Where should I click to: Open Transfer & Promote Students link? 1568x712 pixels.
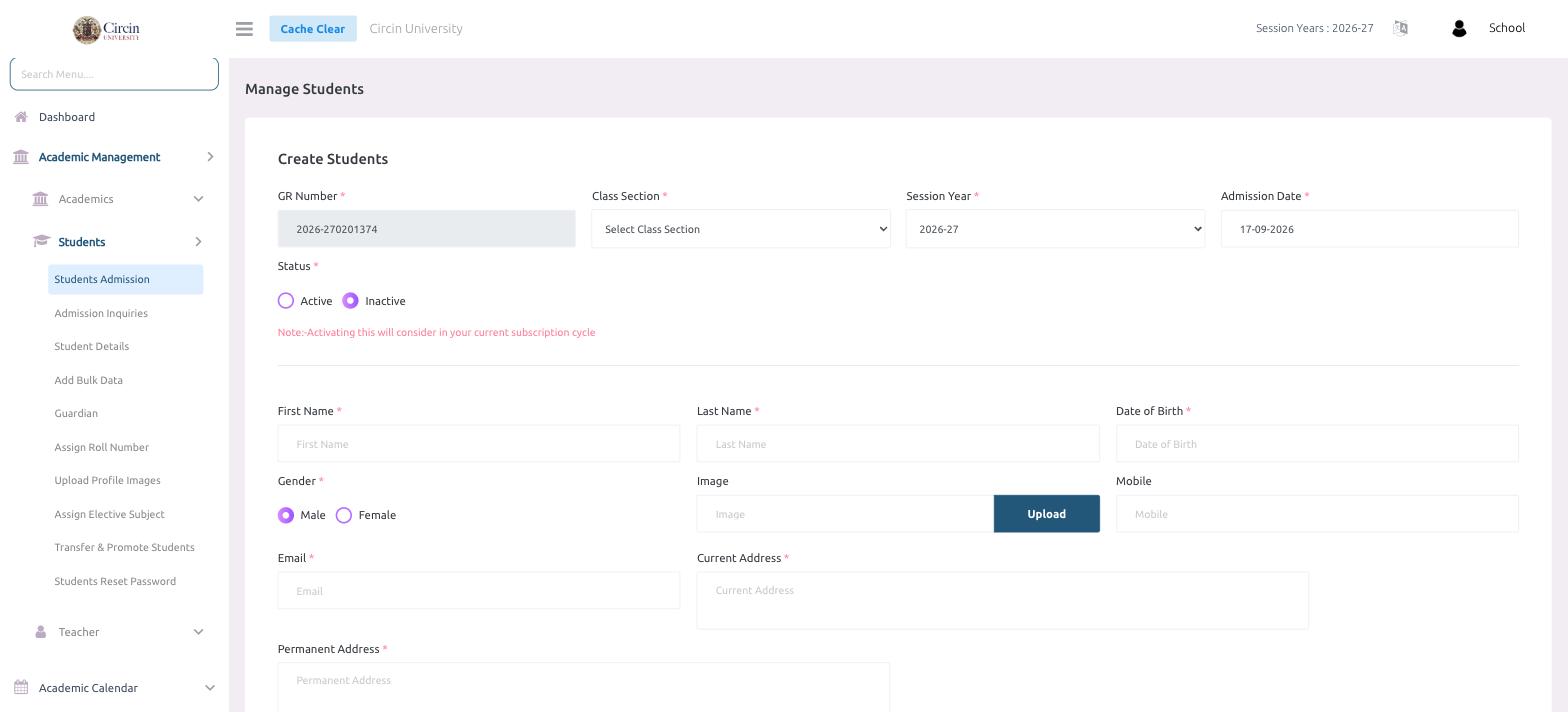(x=125, y=548)
